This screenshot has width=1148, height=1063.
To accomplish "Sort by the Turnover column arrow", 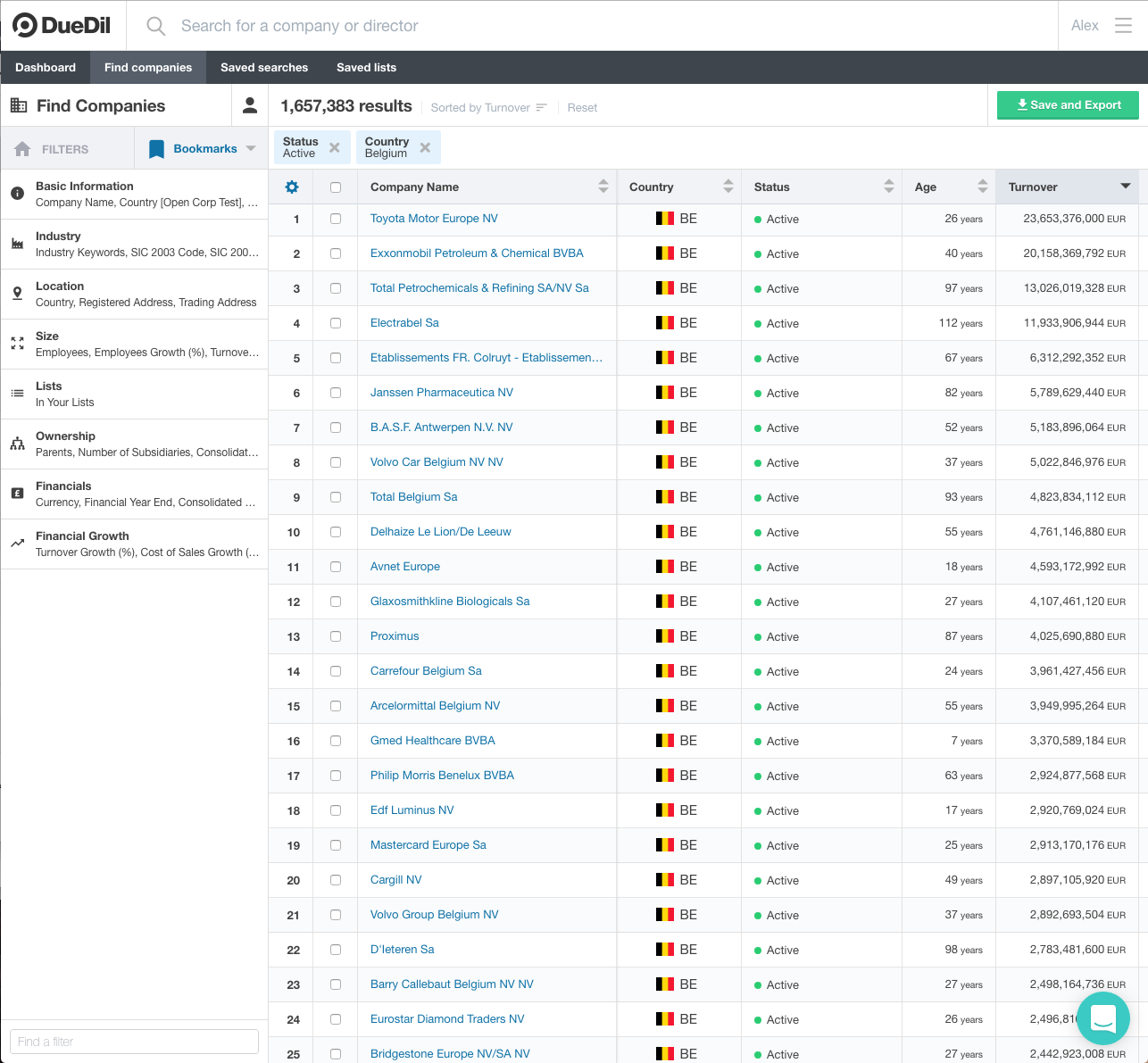I will tap(1125, 187).
